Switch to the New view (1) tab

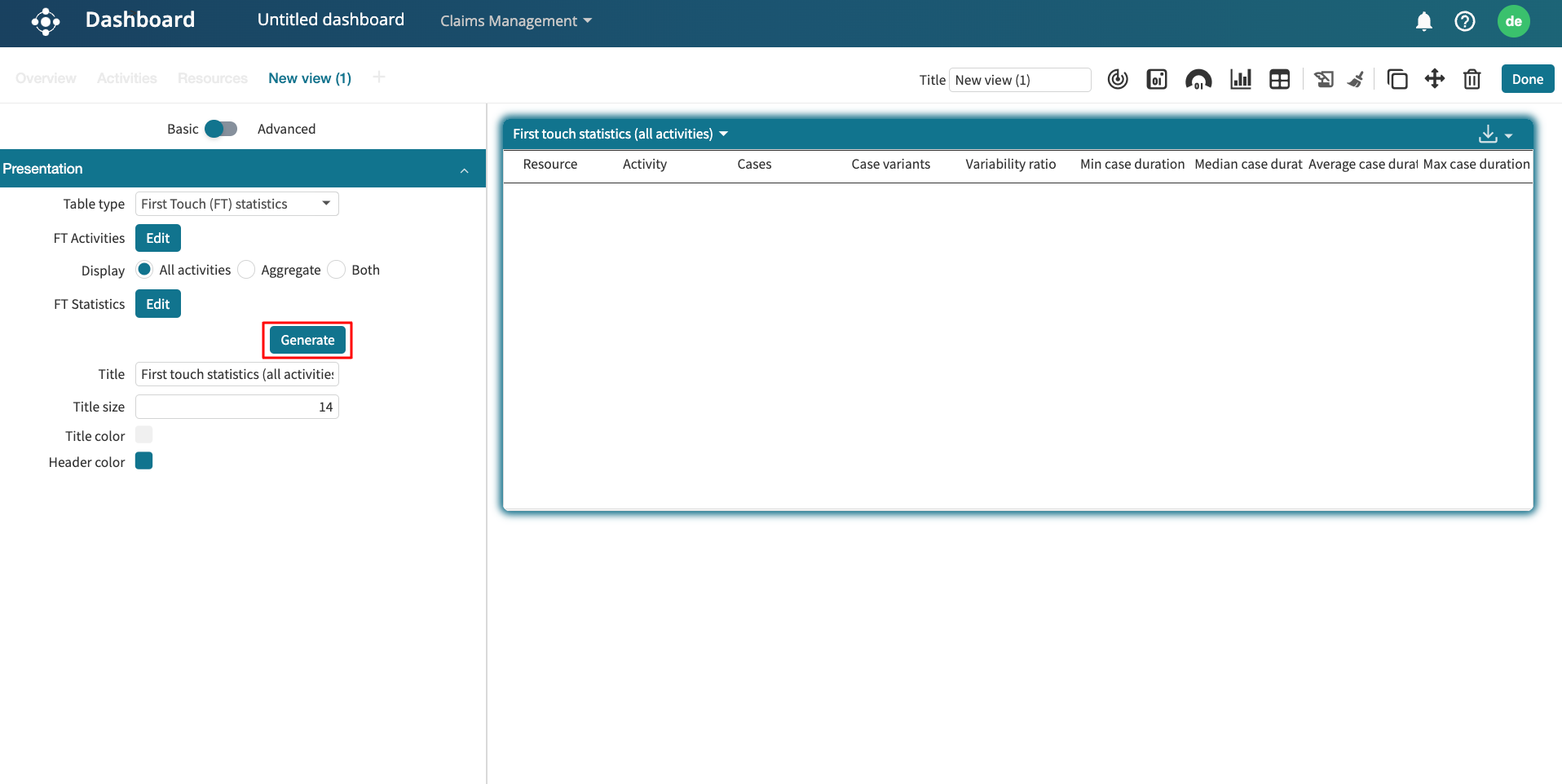point(309,78)
